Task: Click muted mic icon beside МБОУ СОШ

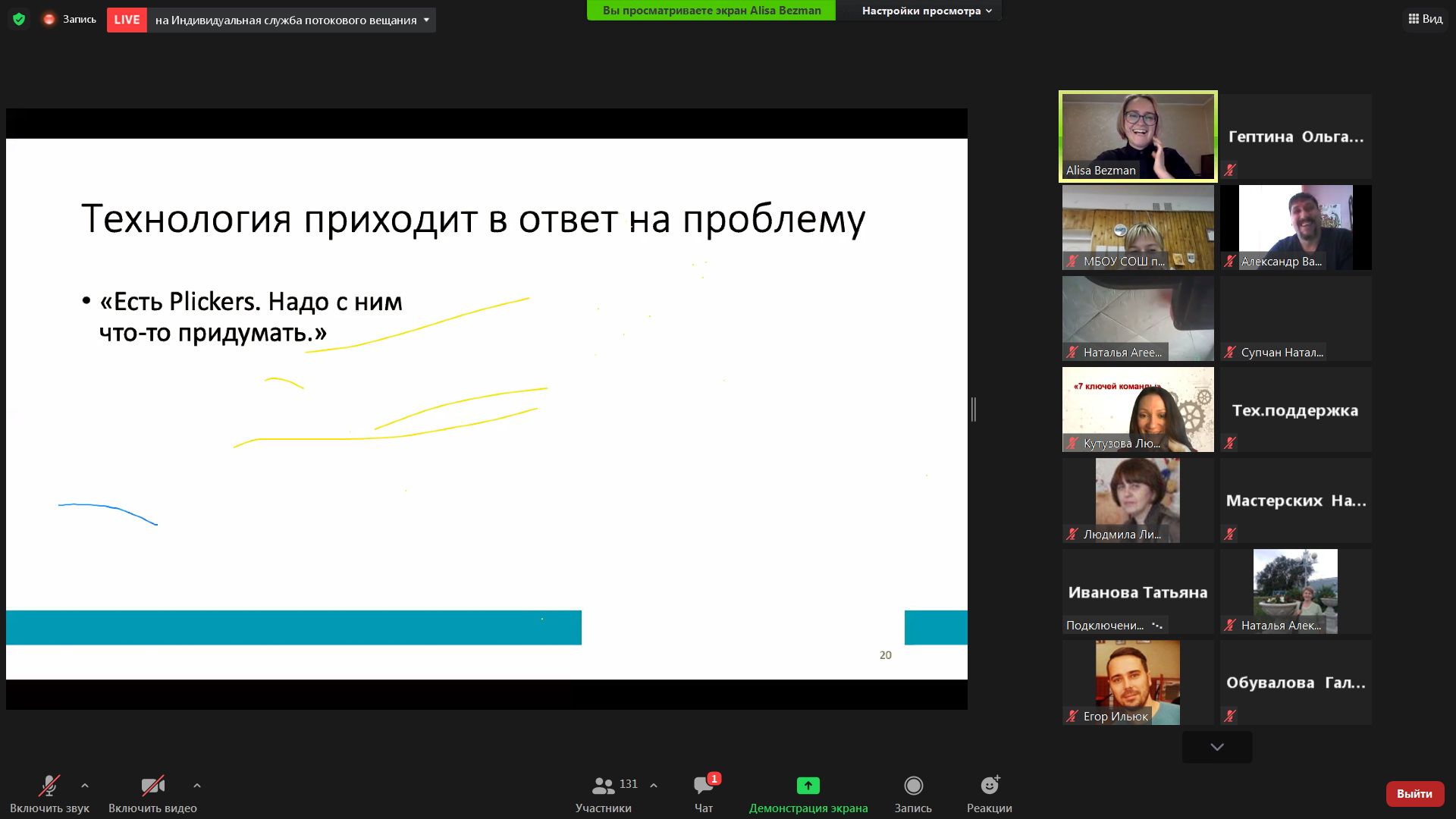Action: [1072, 261]
